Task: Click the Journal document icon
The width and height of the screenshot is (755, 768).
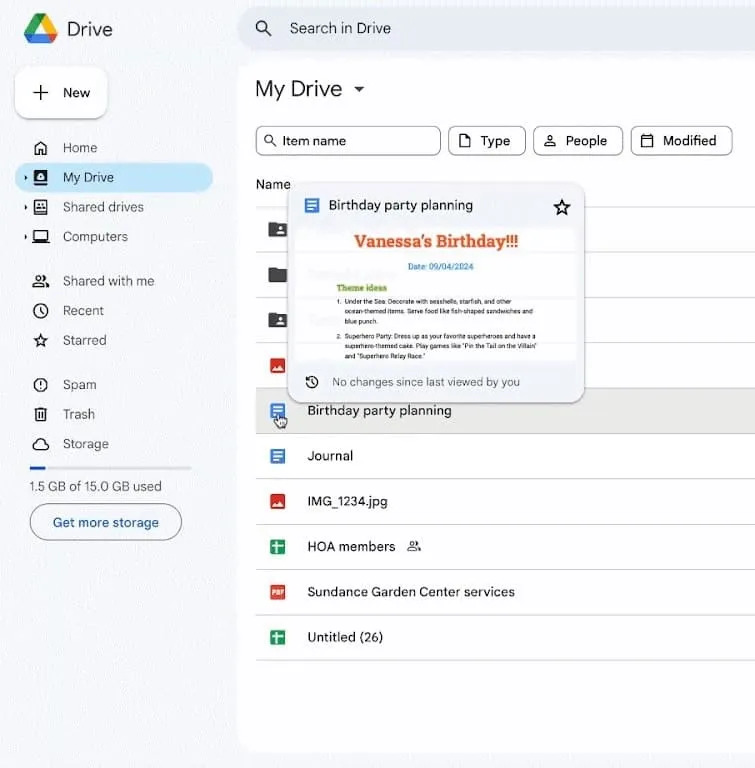Action: (x=278, y=456)
